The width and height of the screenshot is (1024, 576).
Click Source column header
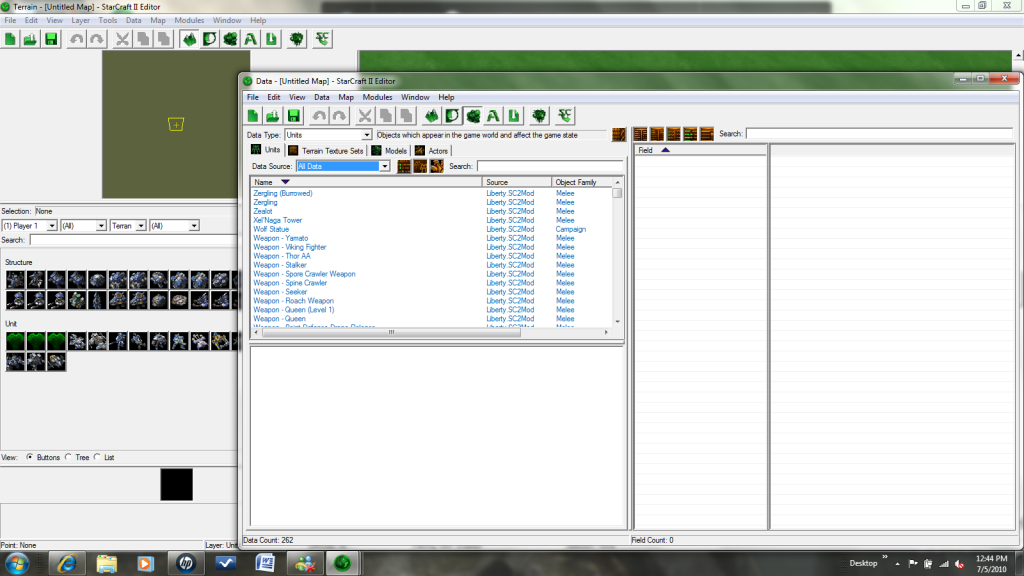[x=517, y=182]
